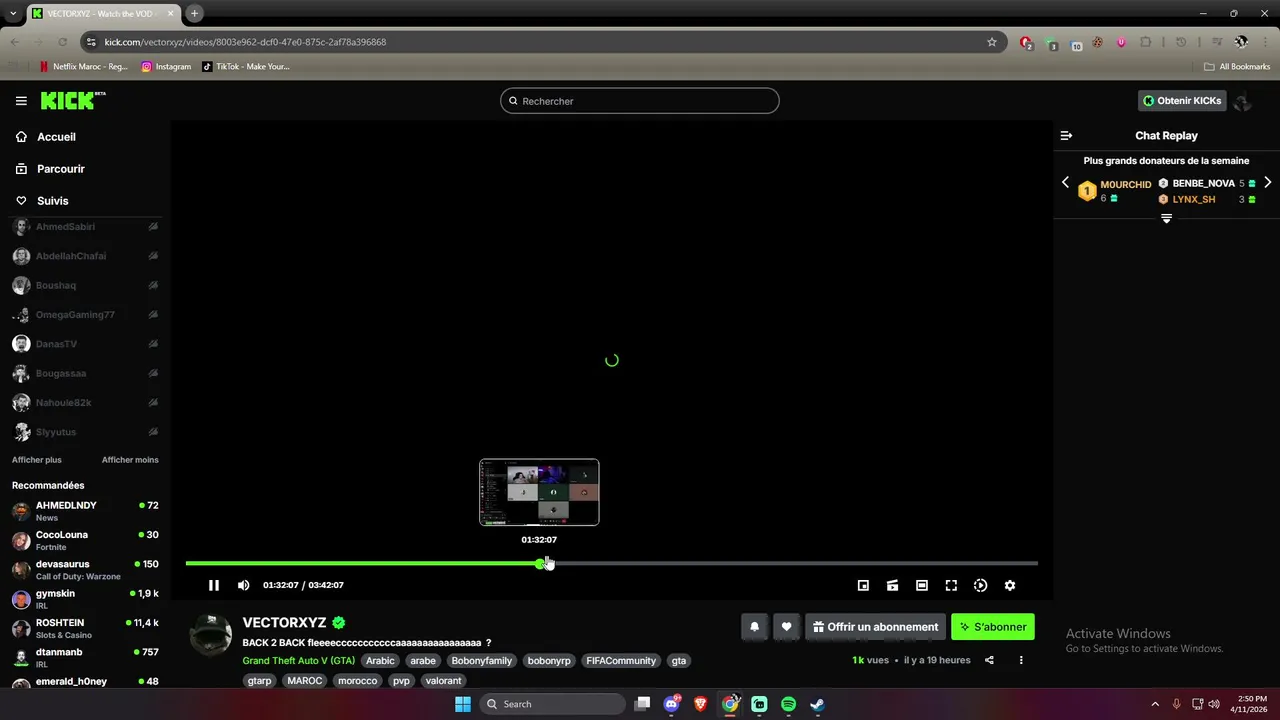Open VECTORXYZ channel avatar
The width and height of the screenshot is (1280, 720).
[211, 635]
